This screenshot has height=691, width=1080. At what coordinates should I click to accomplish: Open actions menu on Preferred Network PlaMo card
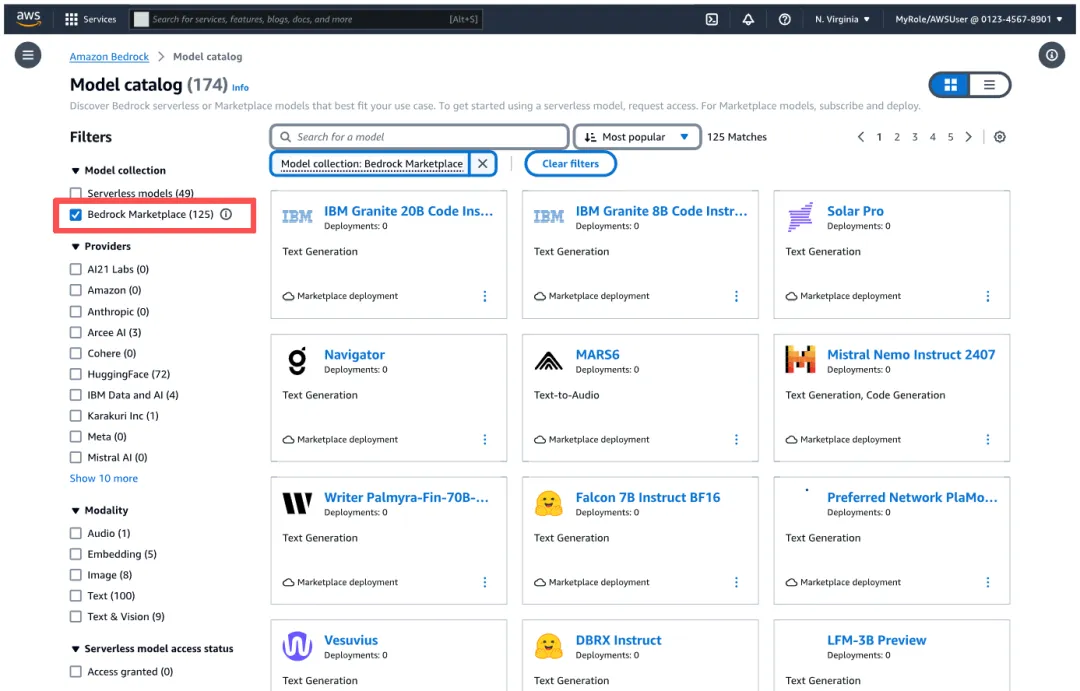coord(988,582)
